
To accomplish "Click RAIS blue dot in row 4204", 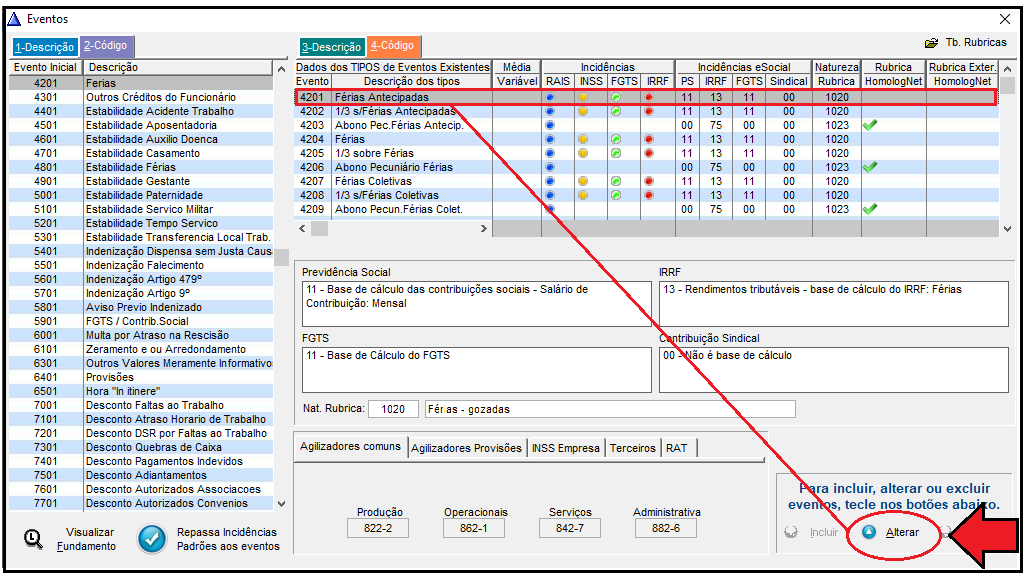I will 550,139.
